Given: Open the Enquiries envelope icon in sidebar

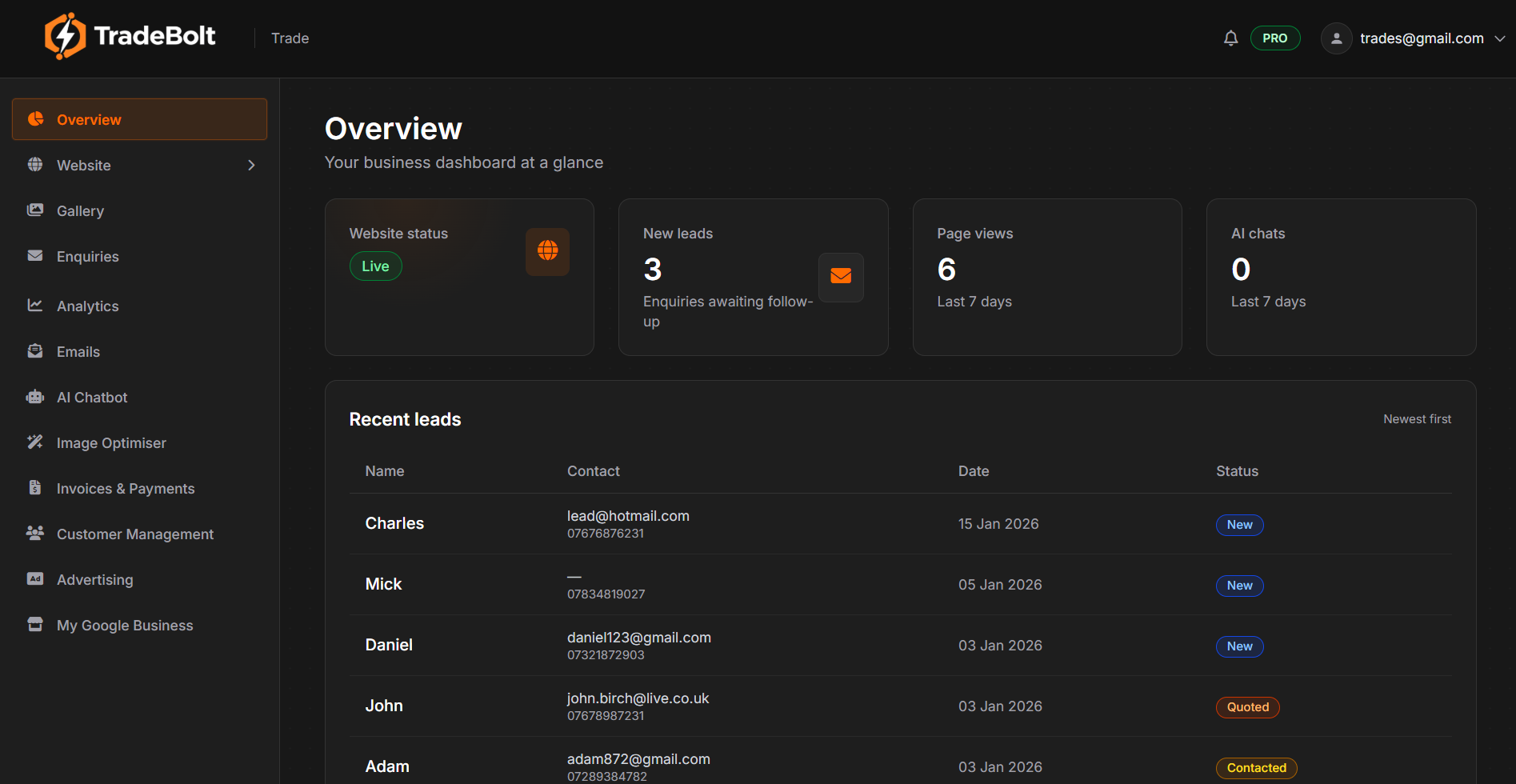Looking at the screenshot, I should pos(35,256).
